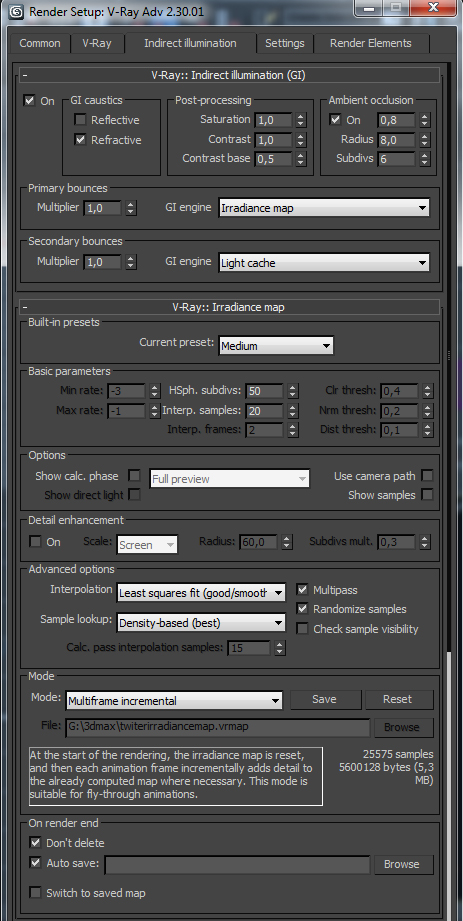Enable Switch to saved map checkbox

click(35, 892)
